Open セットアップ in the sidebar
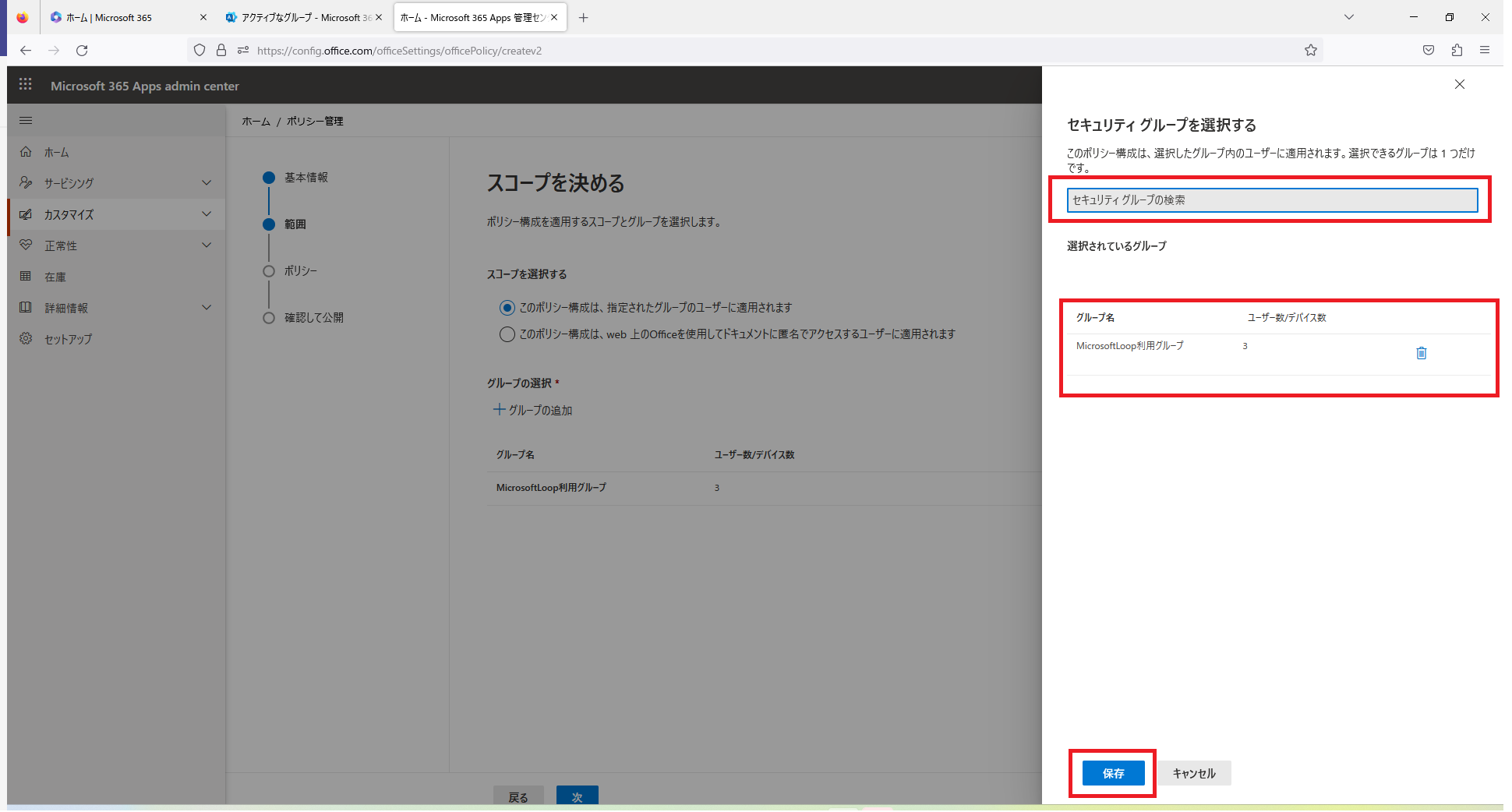This screenshot has height=812, width=1512. tap(117, 339)
